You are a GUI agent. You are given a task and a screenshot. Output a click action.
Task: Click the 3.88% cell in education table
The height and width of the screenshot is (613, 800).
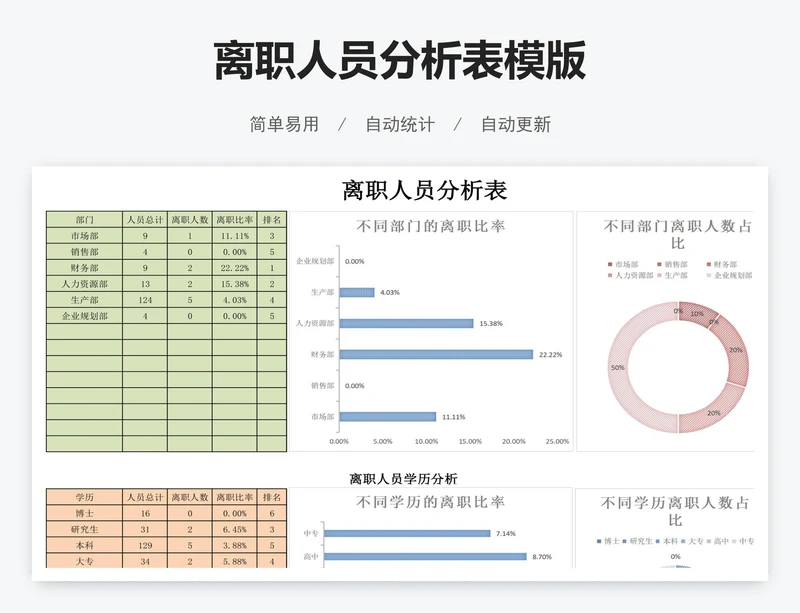(x=235, y=545)
